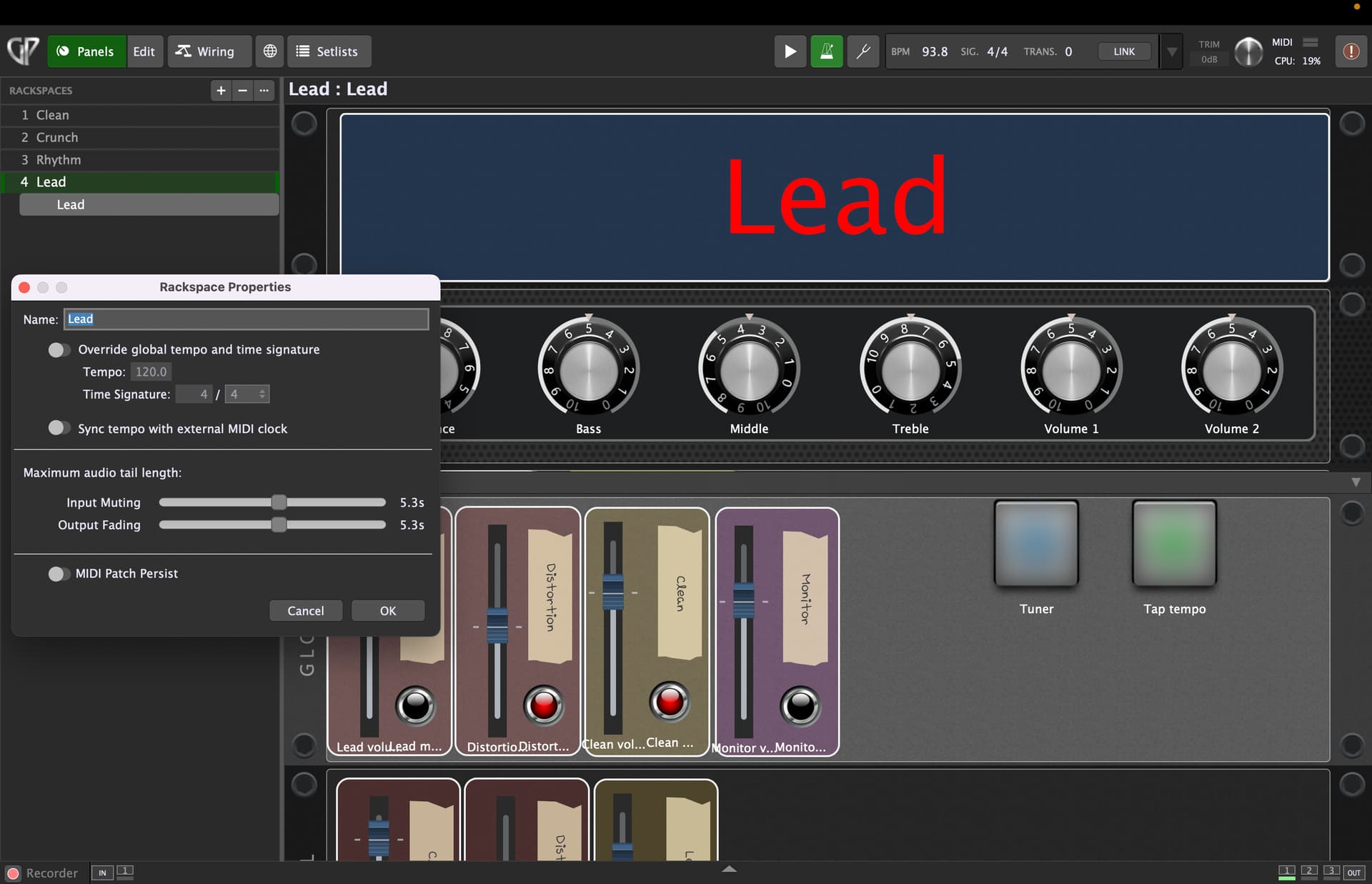Add a rackspace with plus icon
The height and width of the screenshot is (884, 1372).
(x=221, y=91)
